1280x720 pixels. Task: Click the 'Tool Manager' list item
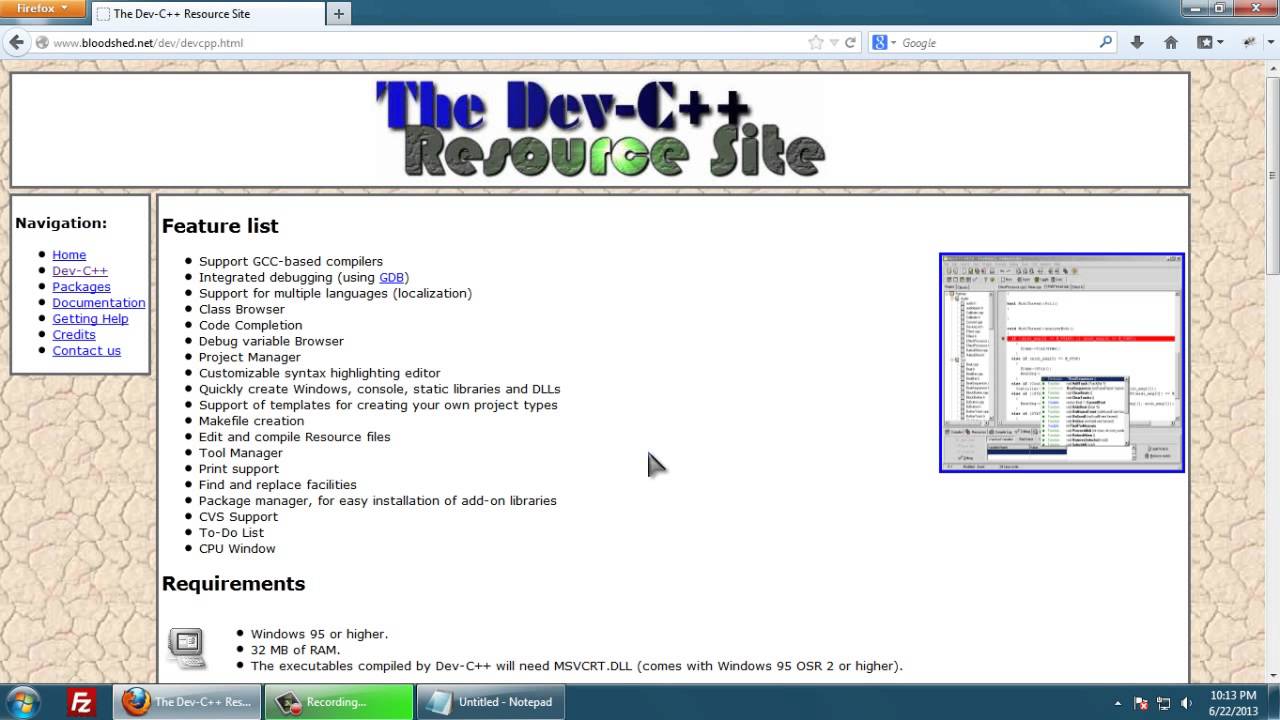click(x=241, y=453)
